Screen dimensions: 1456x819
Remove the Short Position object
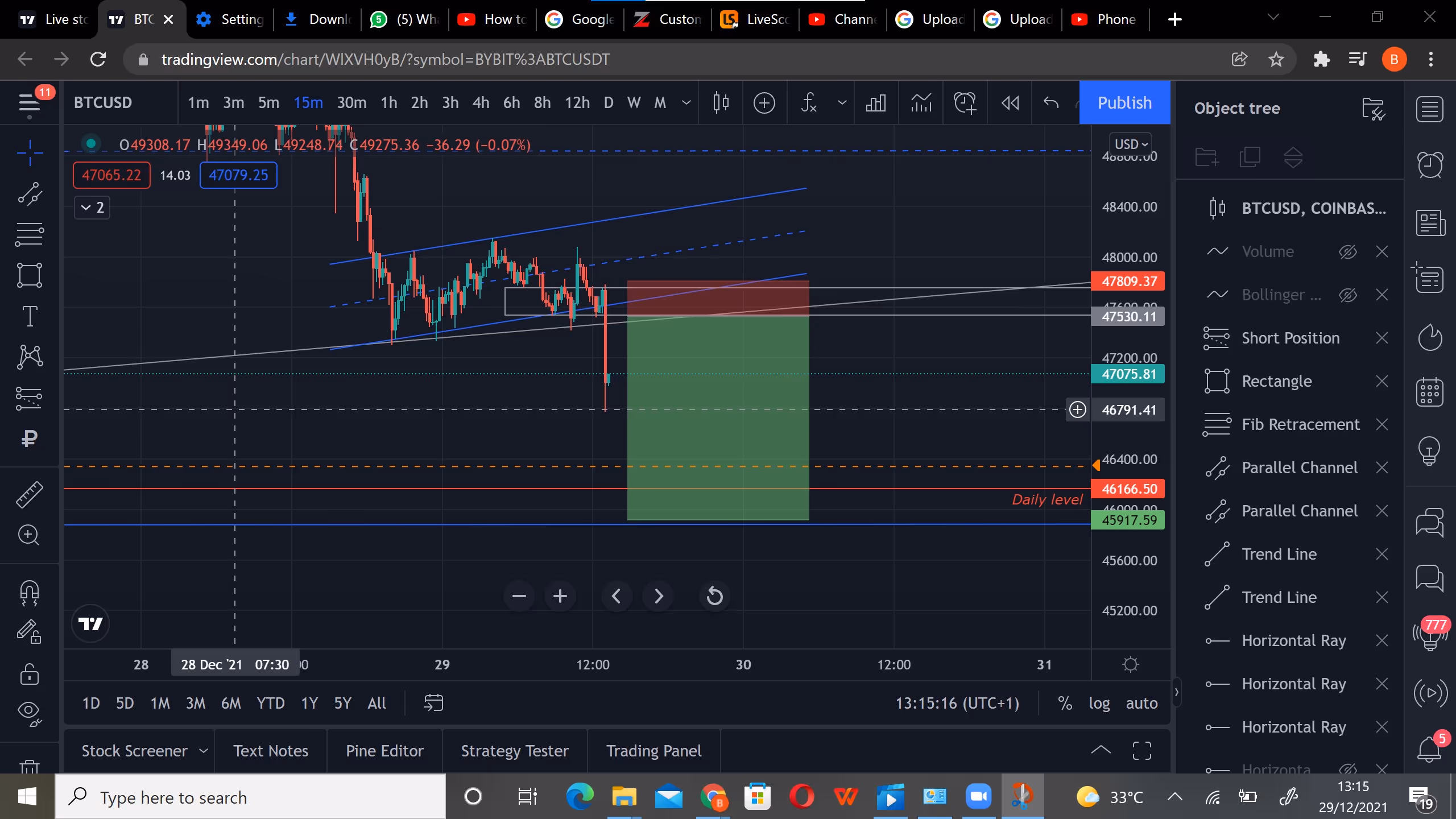pos(1382,338)
